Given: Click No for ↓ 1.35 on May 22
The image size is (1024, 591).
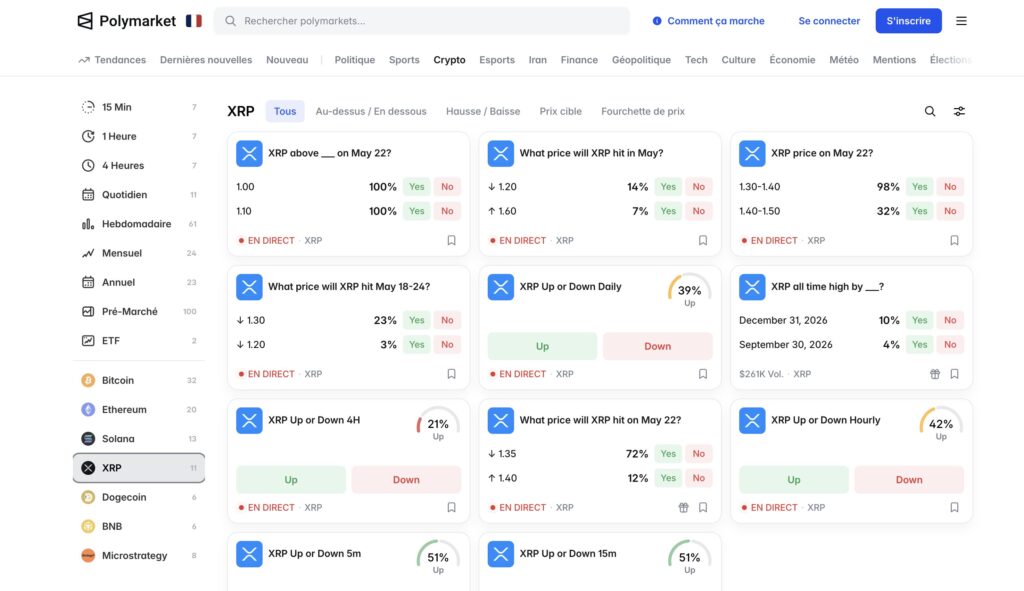Looking at the screenshot, I should click(x=698, y=454).
